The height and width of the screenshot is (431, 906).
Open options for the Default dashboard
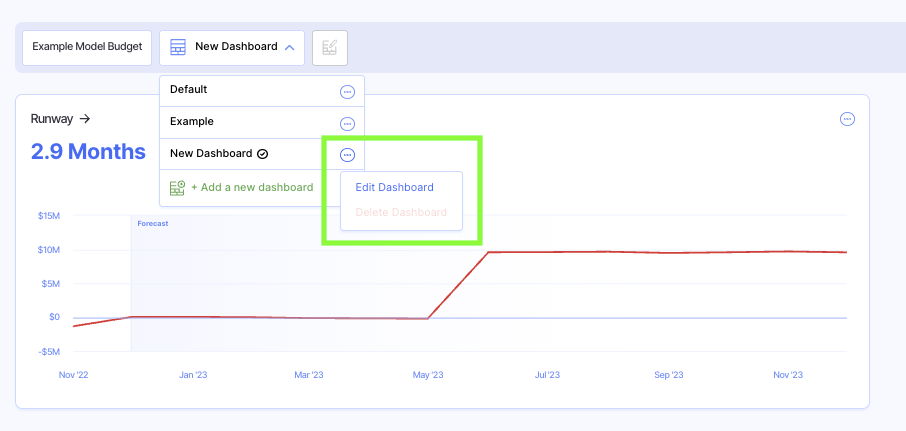[x=347, y=92]
